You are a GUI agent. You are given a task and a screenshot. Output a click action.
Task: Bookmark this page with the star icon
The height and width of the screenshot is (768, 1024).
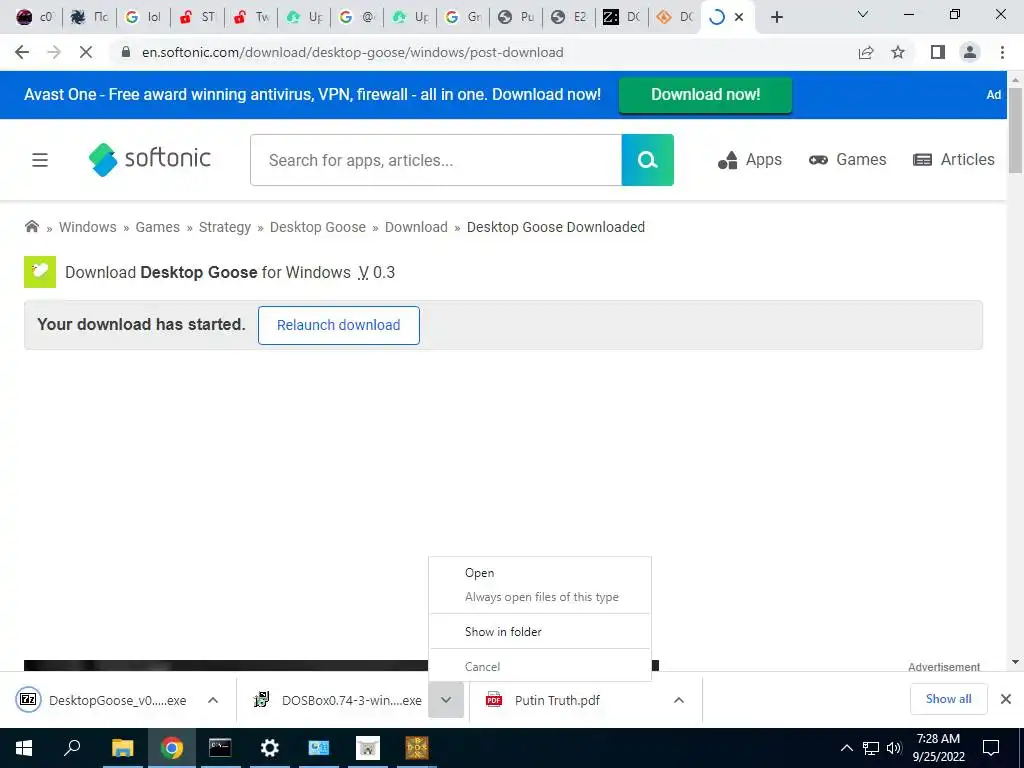click(x=898, y=52)
